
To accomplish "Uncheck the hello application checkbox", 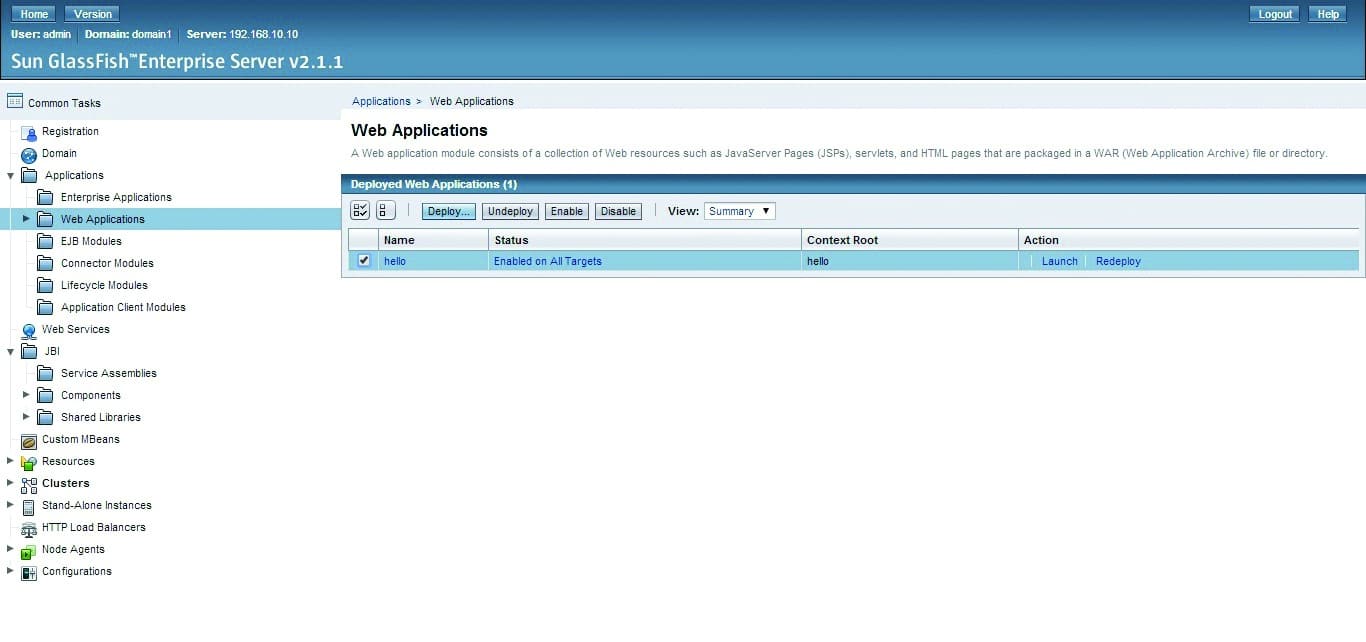I will [364, 261].
